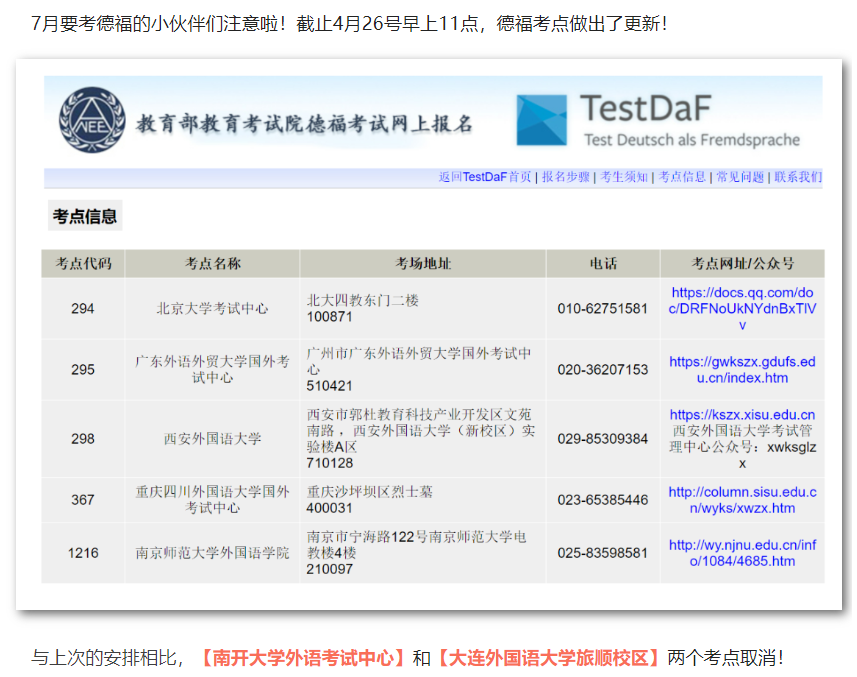Viewport: 857px width, 677px height.
Task: Open the wy.njnu.edu.cn link
Action: click(742, 553)
